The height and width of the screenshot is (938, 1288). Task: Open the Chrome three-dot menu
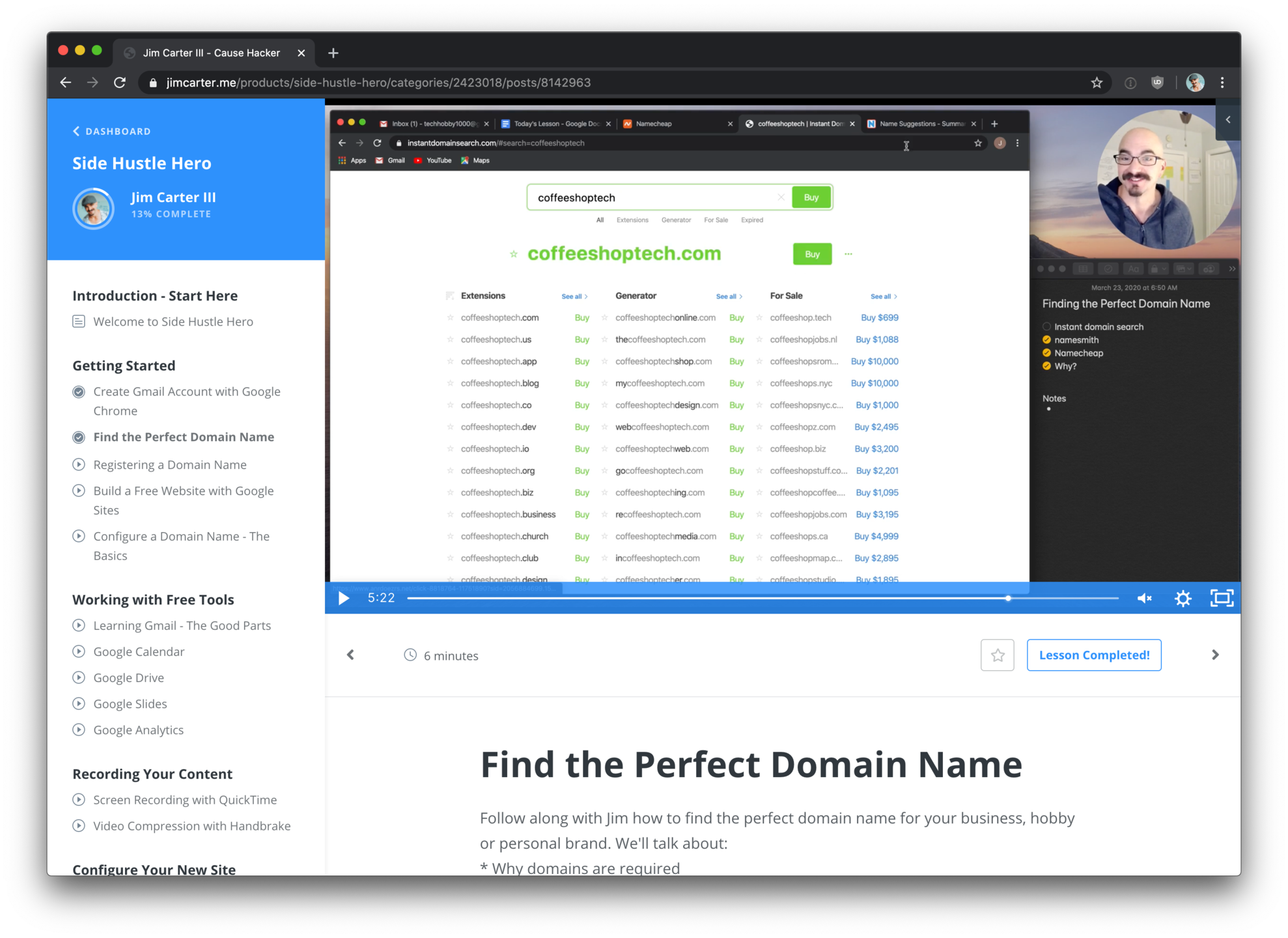[x=1222, y=83]
